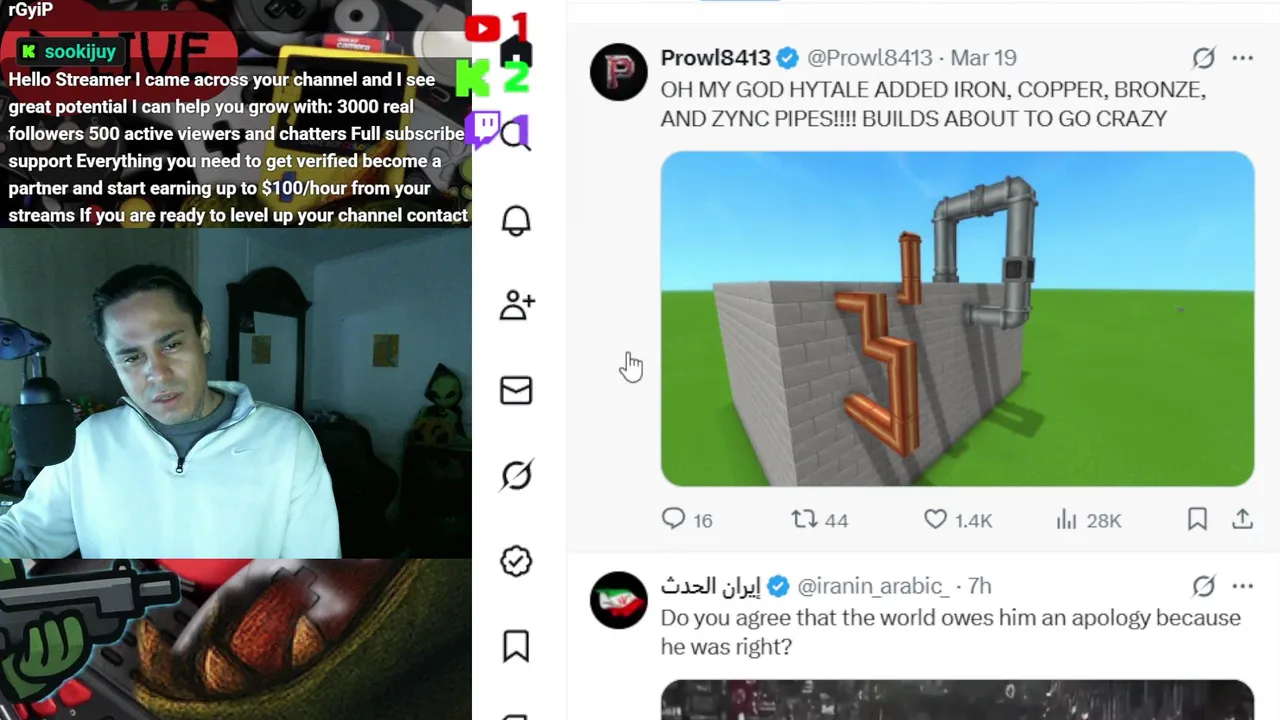
Task: Open the @iranin_arabic_ handle link
Action: pos(873,586)
